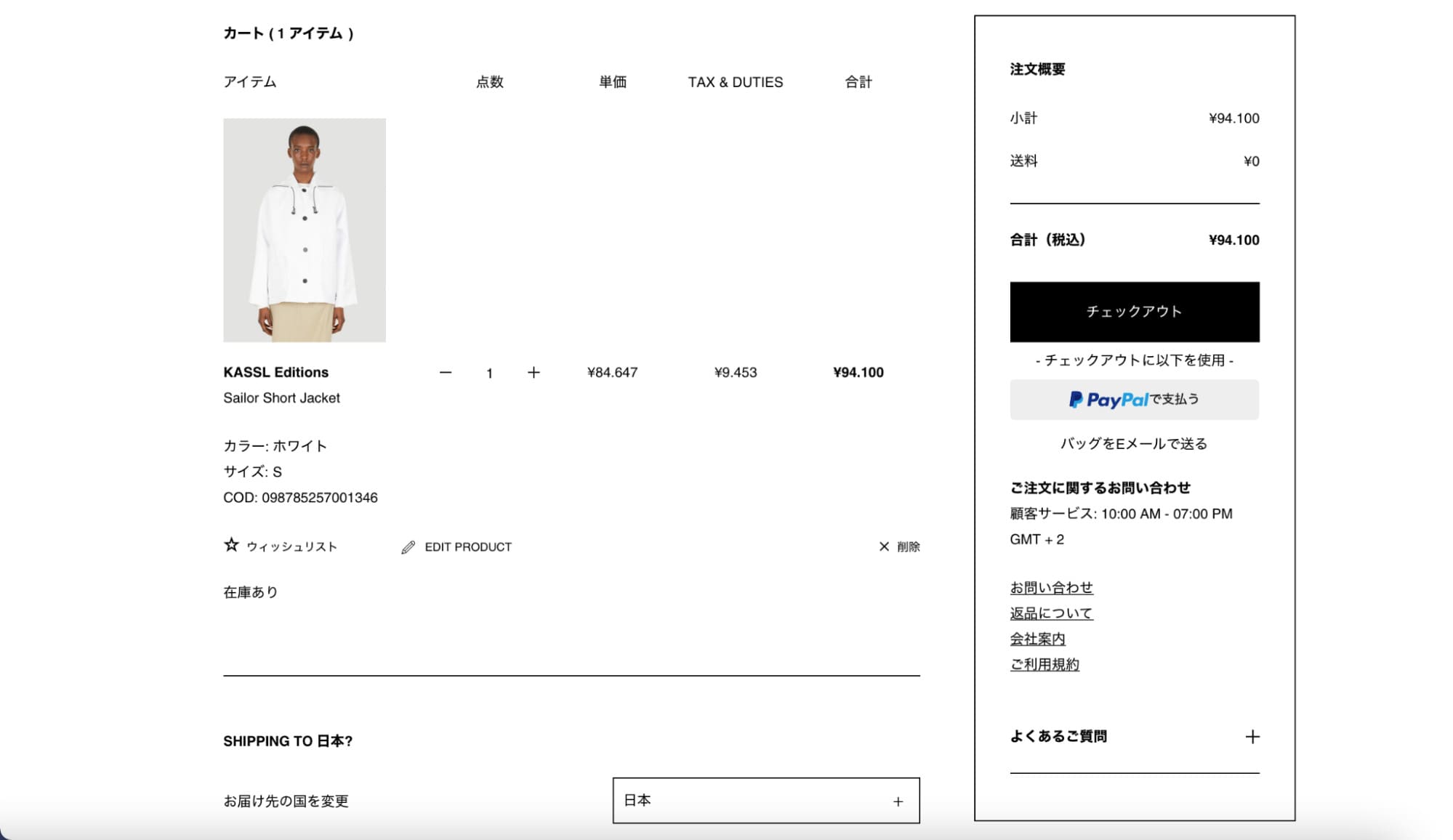Increase quantity with the plus icon
This screenshot has width=1453, height=840.
point(534,373)
